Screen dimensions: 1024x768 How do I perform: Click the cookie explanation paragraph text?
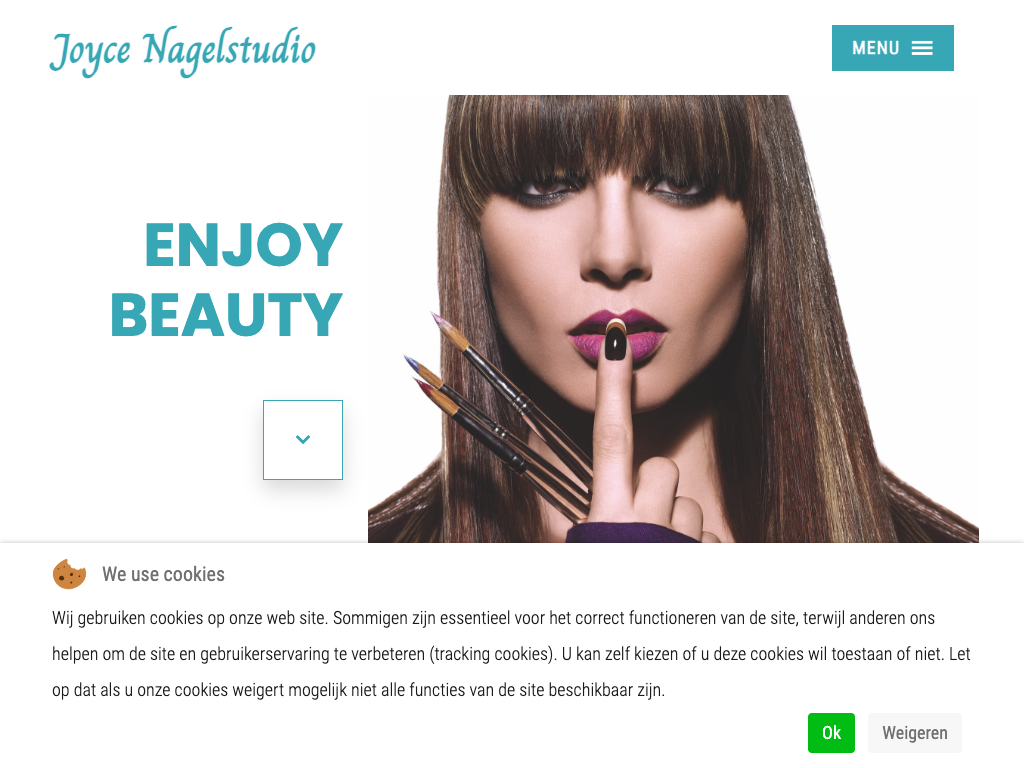[511, 654]
